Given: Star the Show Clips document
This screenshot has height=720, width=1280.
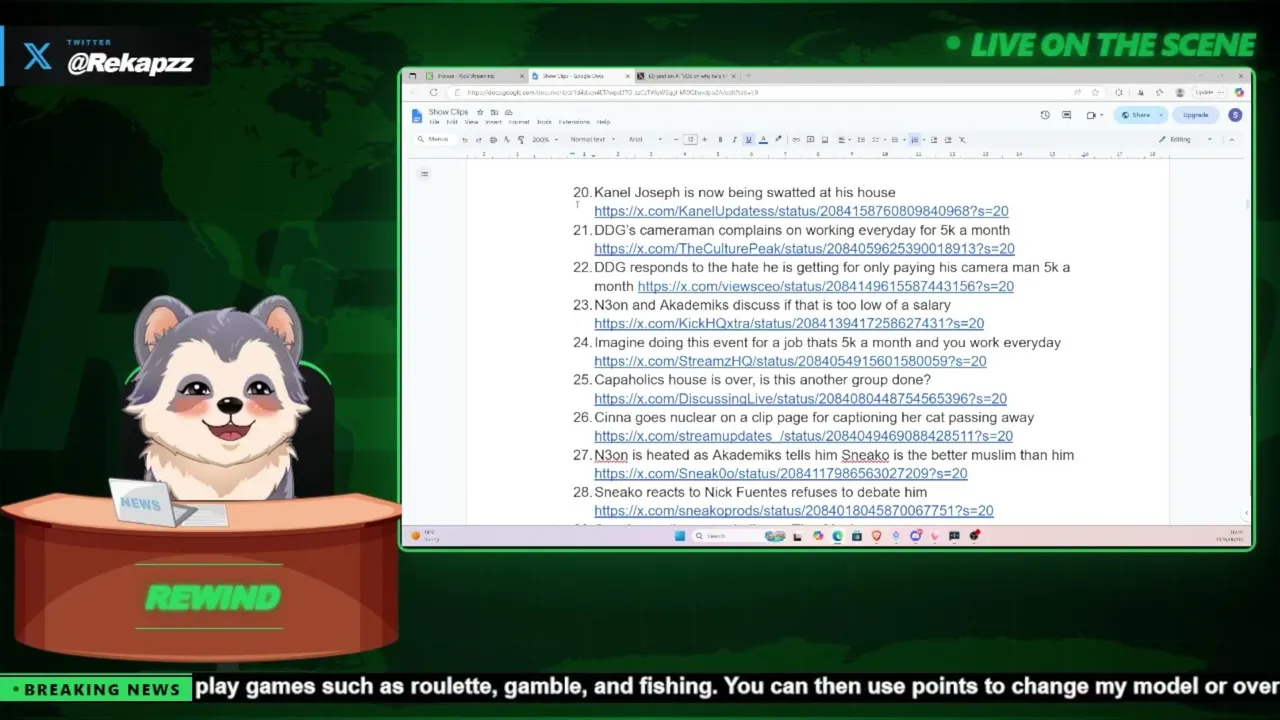Looking at the screenshot, I should pyautogui.click(x=480, y=112).
